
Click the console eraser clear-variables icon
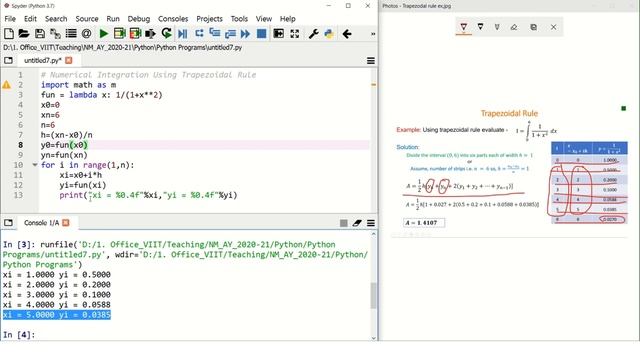357,223
